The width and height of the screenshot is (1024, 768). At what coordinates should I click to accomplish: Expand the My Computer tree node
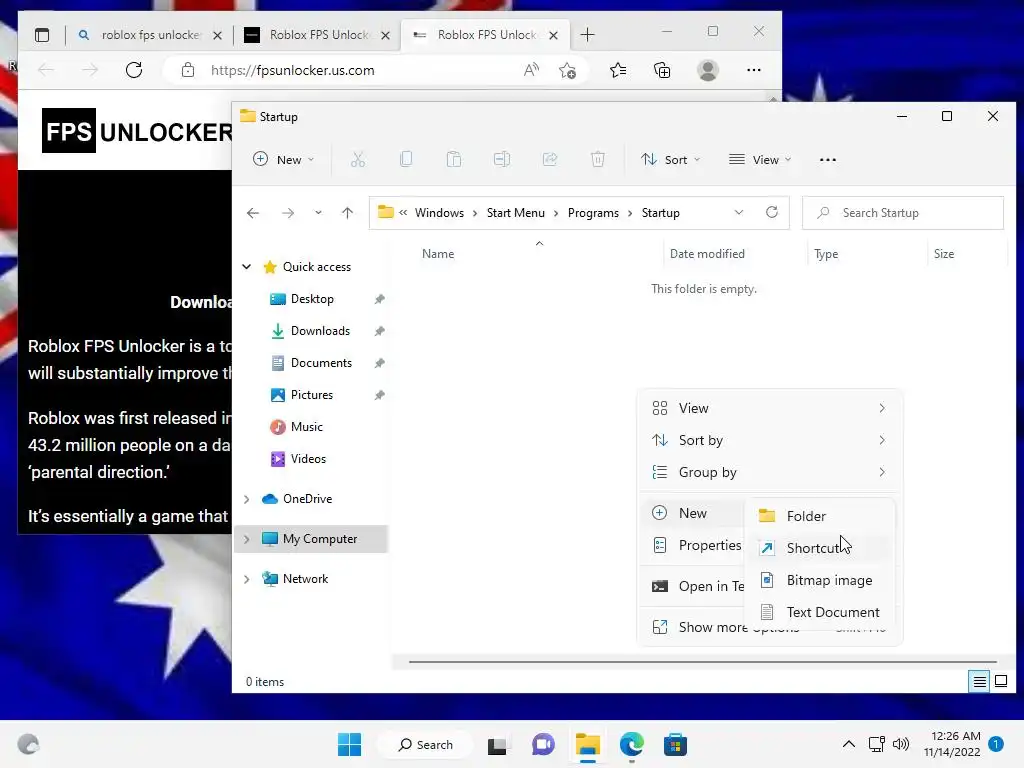[246, 539]
